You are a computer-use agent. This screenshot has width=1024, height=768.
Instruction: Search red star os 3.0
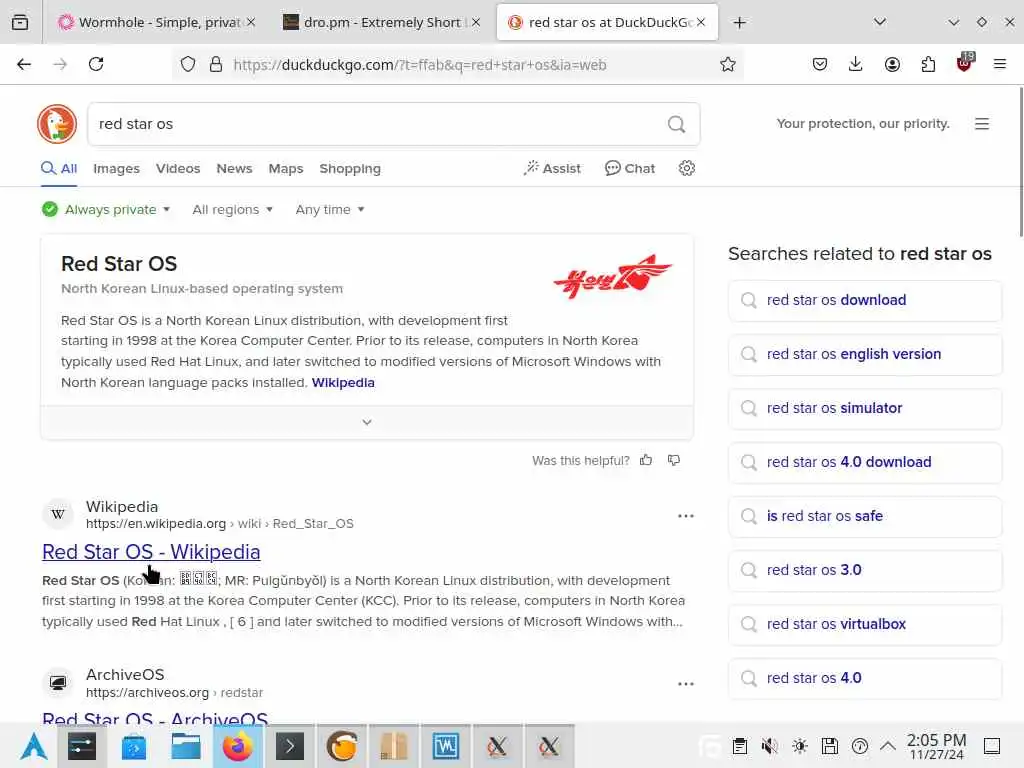click(x=865, y=571)
